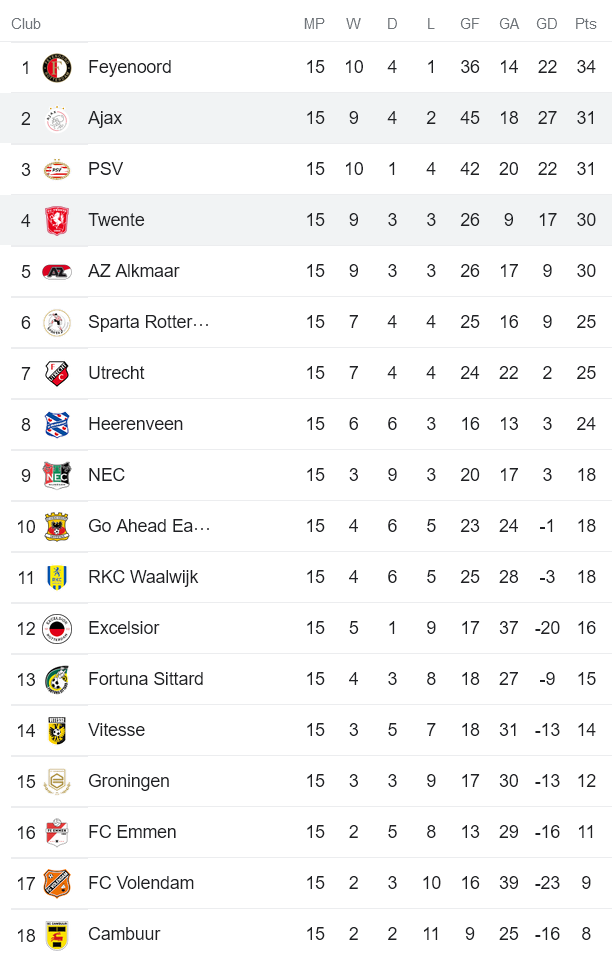Click the red Twente club badge
Viewport: 612px width, 966px height.
pyautogui.click(x=57, y=221)
